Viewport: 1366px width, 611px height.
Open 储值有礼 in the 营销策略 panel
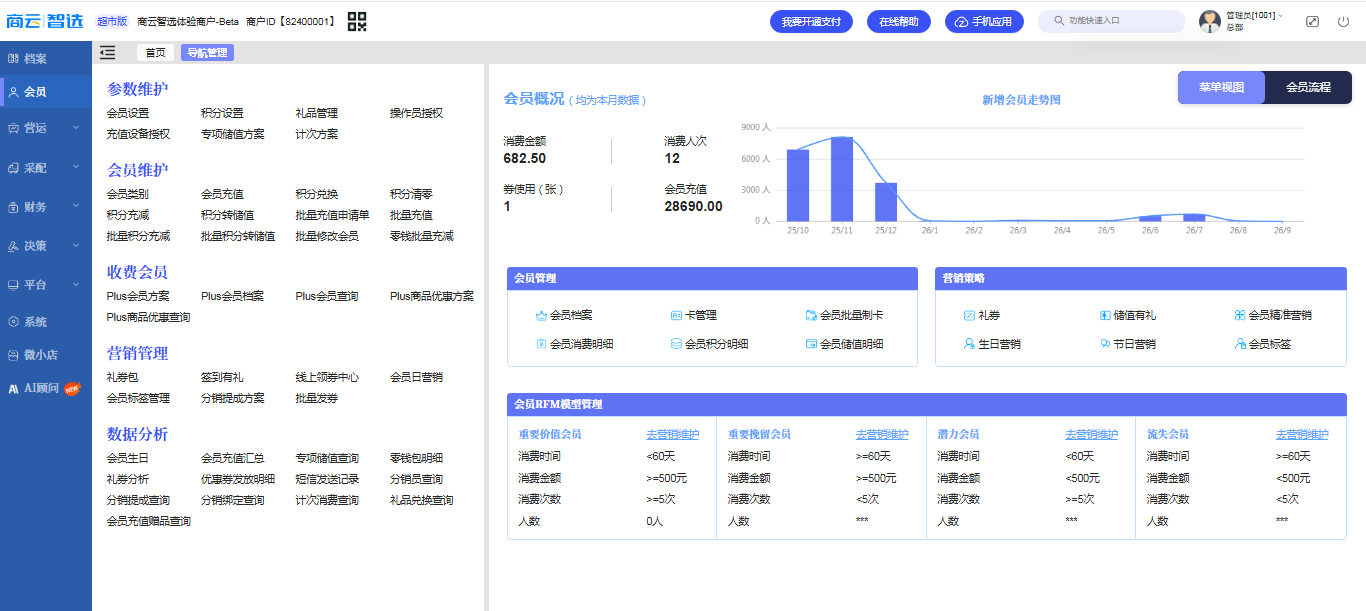[x=1127, y=315]
